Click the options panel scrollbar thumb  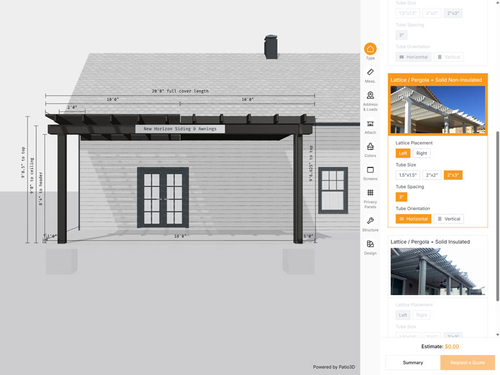pos(498,217)
